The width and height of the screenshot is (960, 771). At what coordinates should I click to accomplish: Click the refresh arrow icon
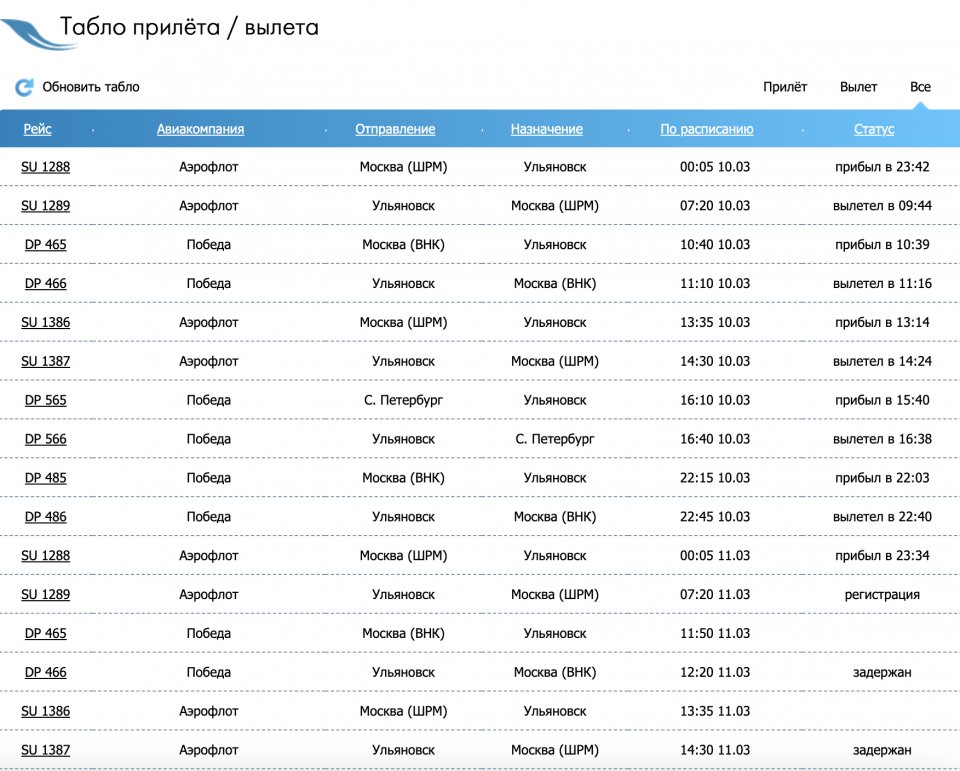click(24, 87)
